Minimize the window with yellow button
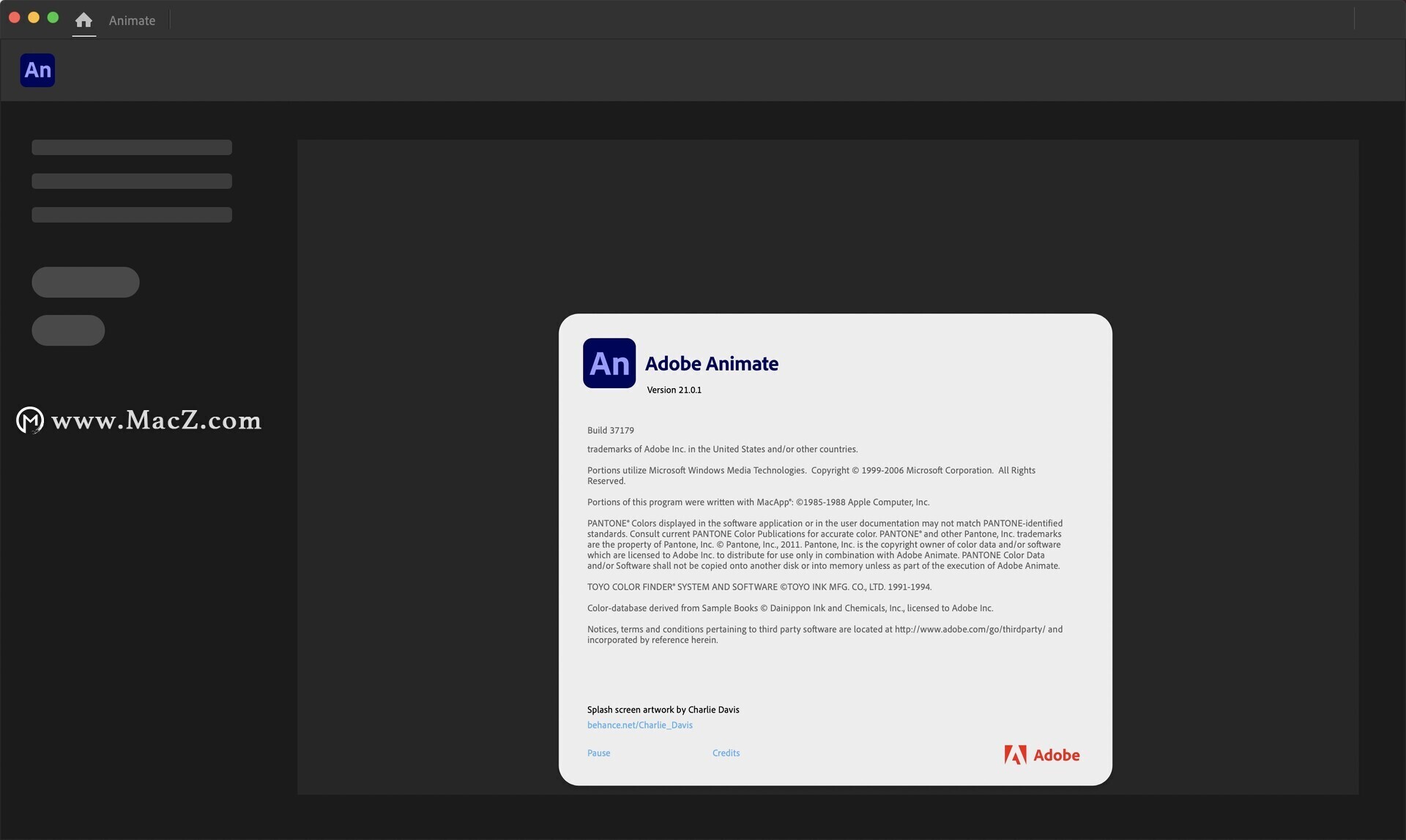 pyautogui.click(x=34, y=18)
